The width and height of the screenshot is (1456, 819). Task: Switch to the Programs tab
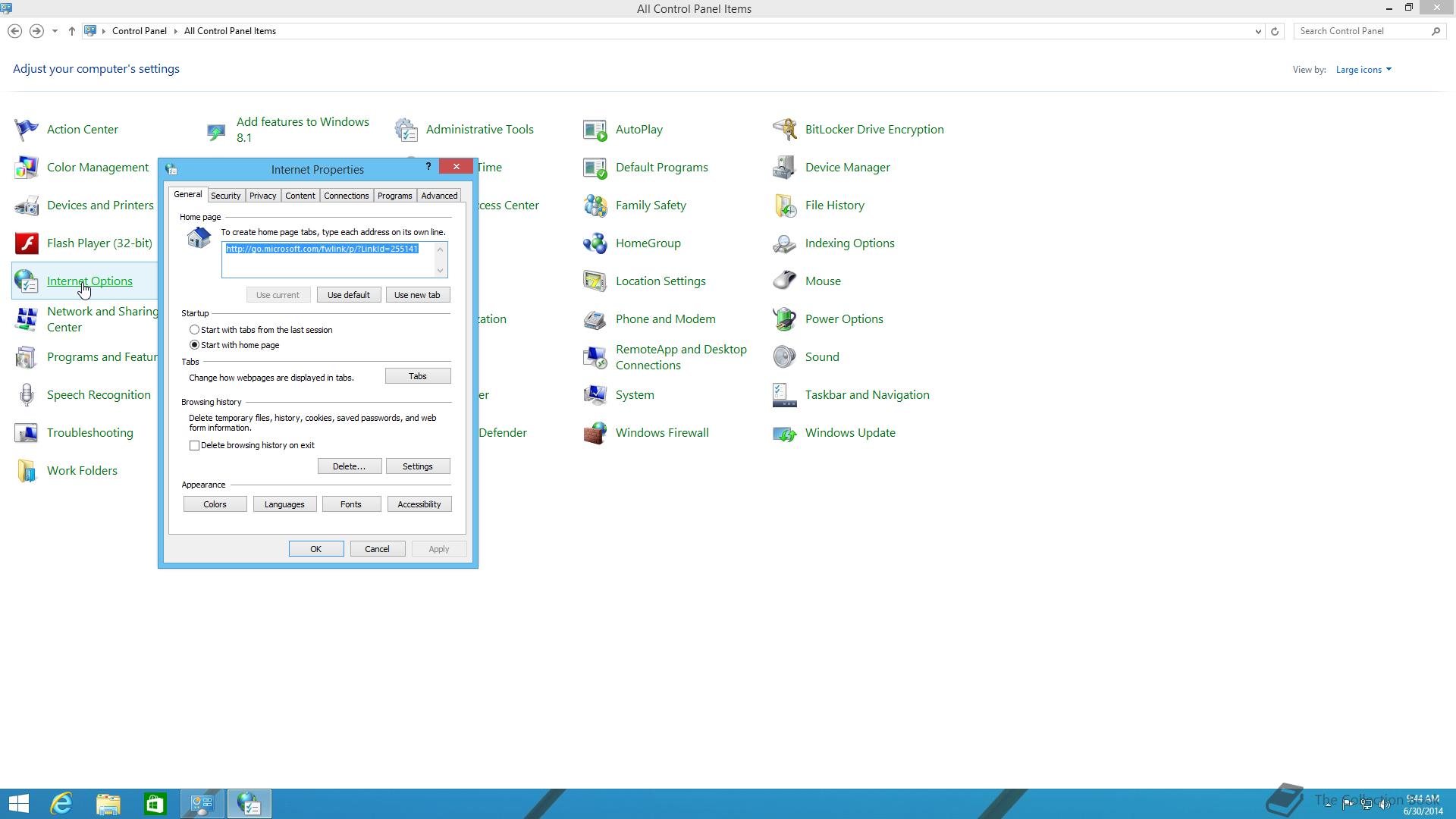coord(395,196)
